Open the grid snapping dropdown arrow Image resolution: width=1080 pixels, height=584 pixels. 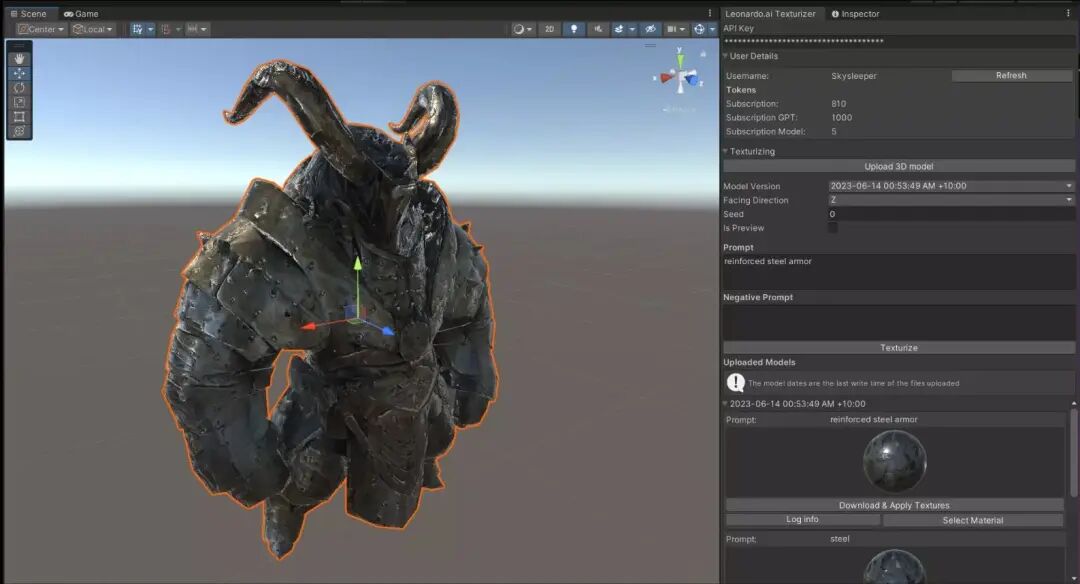(150, 29)
